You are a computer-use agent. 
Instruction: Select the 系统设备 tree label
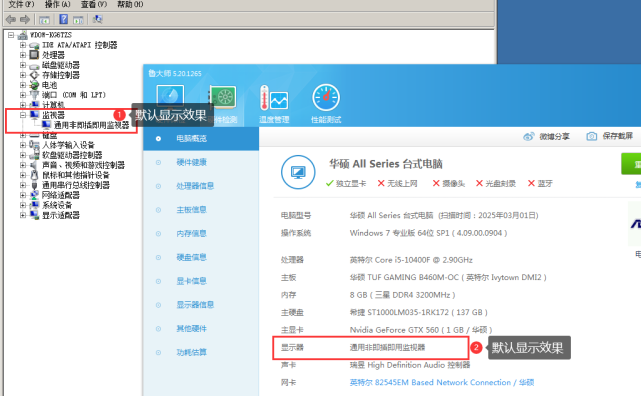pyautogui.click(x=57, y=205)
